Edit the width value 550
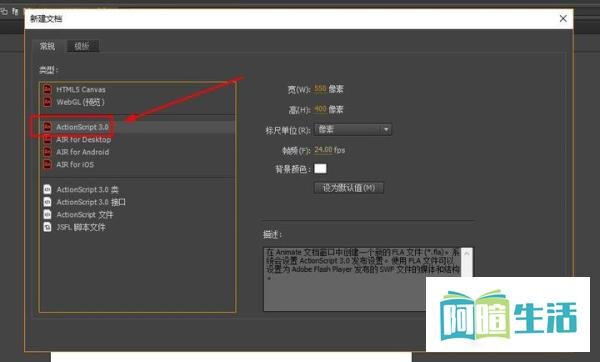The width and height of the screenshot is (600, 362). 320,89
